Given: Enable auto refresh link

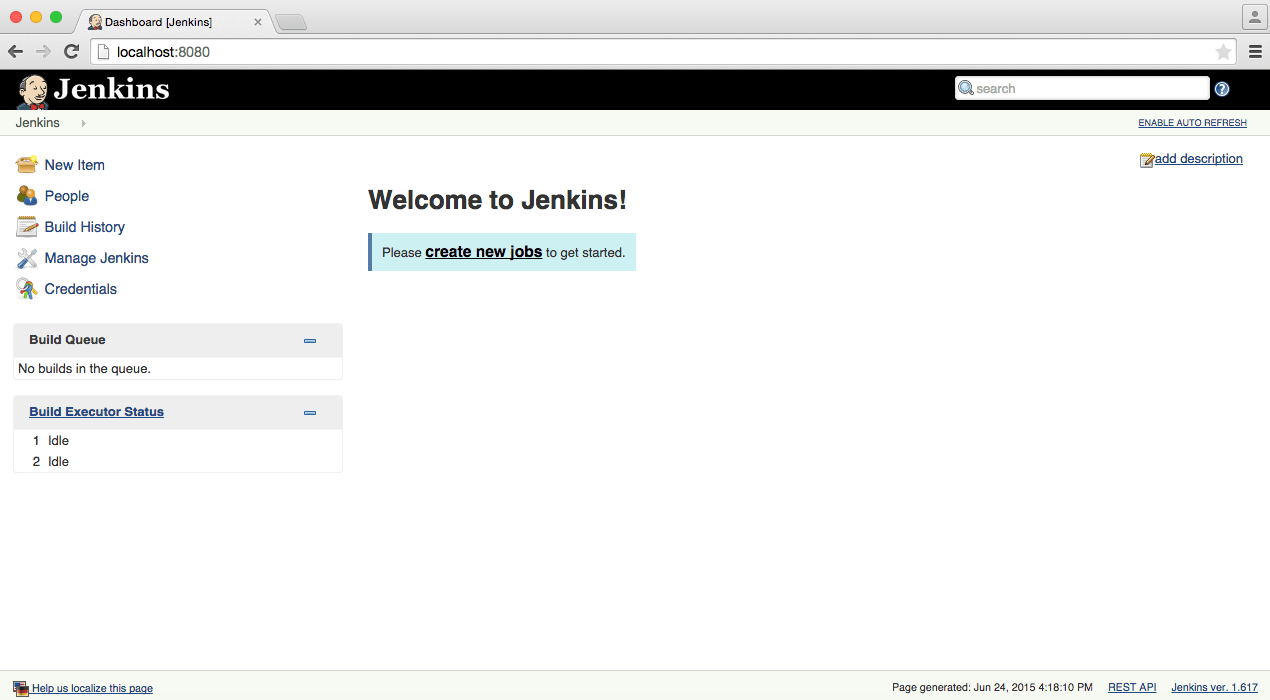Looking at the screenshot, I should pyautogui.click(x=1192, y=123).
